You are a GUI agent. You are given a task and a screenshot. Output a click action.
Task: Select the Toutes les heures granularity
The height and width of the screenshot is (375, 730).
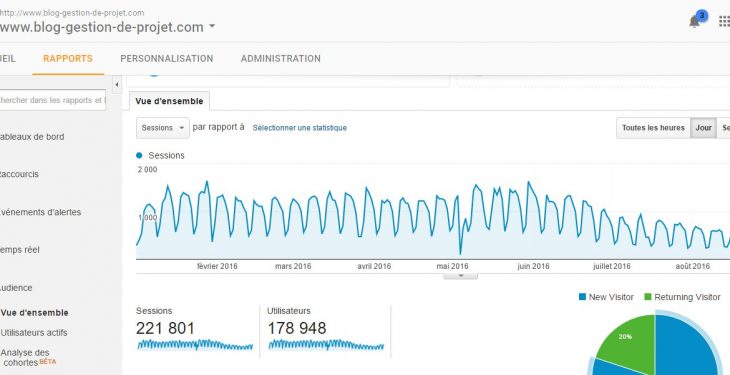653,128
